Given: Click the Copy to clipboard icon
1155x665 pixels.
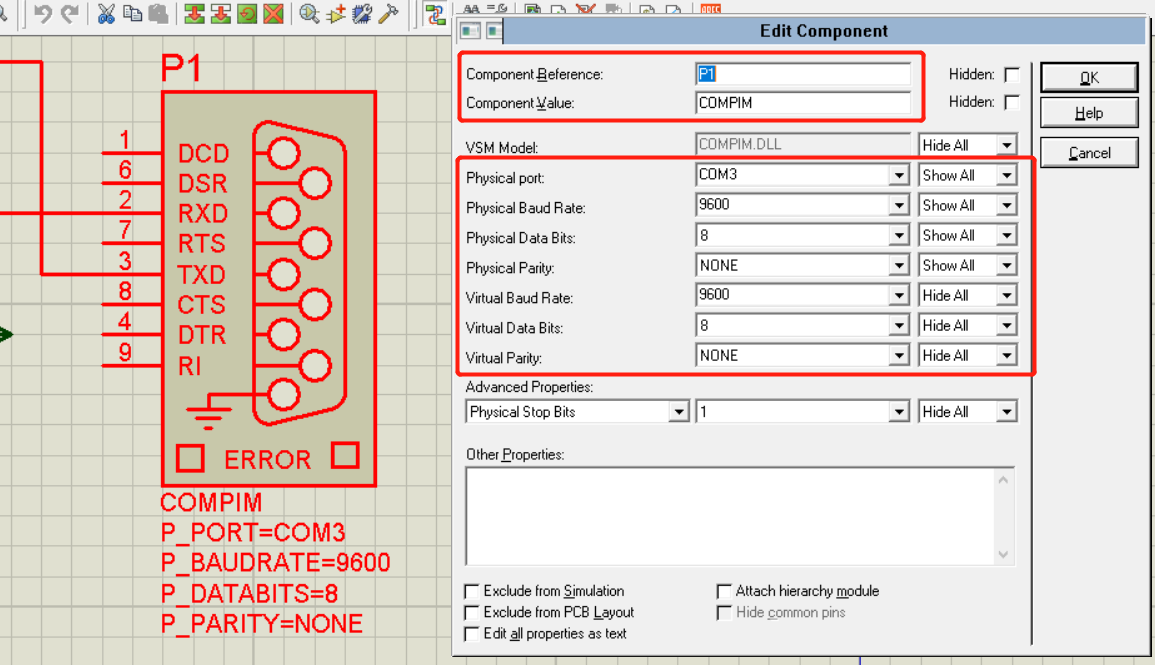Looking at the screenshot, I should tap(133, 14).
